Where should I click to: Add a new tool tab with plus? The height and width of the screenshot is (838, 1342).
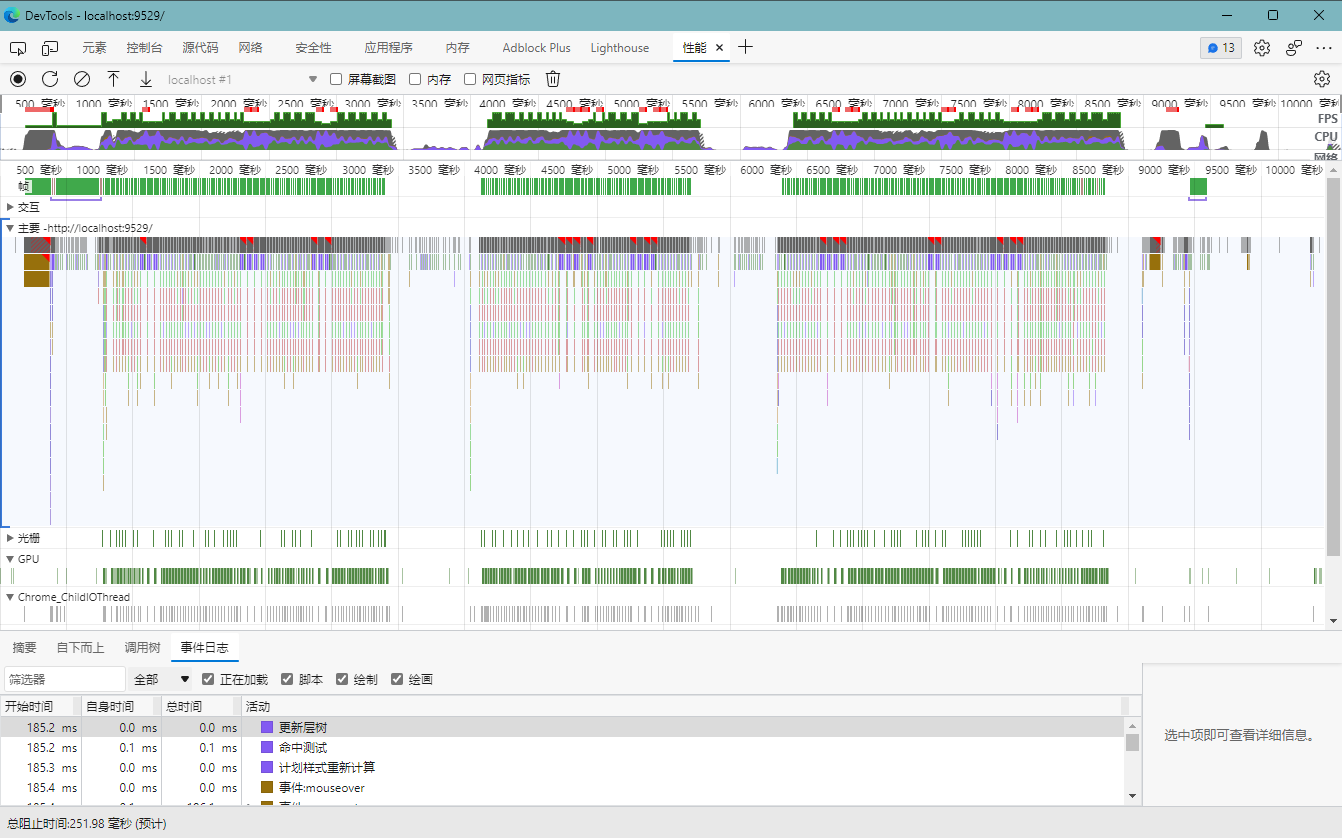point(745,47)
